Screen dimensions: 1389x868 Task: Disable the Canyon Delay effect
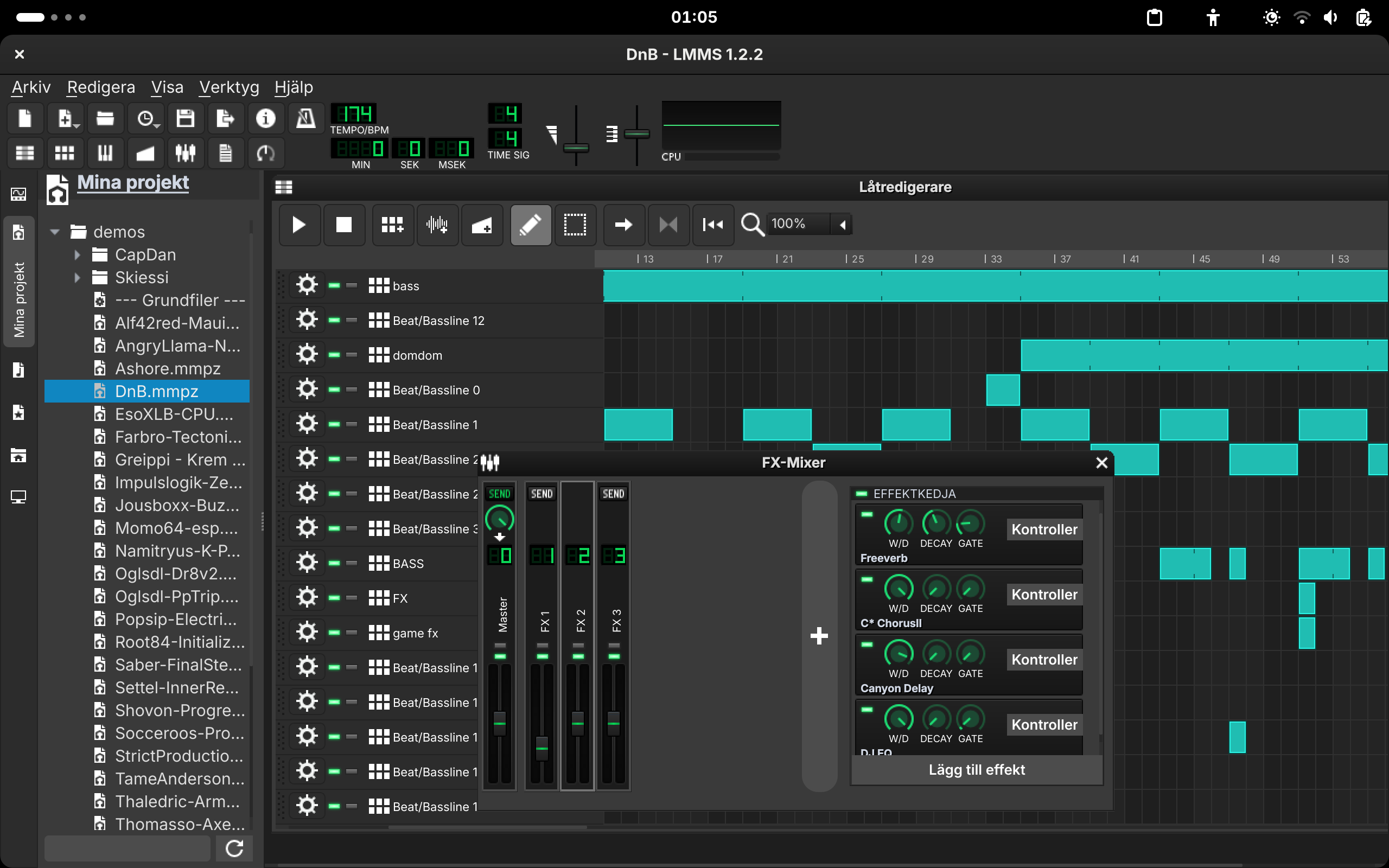click(x=866, y=644)
